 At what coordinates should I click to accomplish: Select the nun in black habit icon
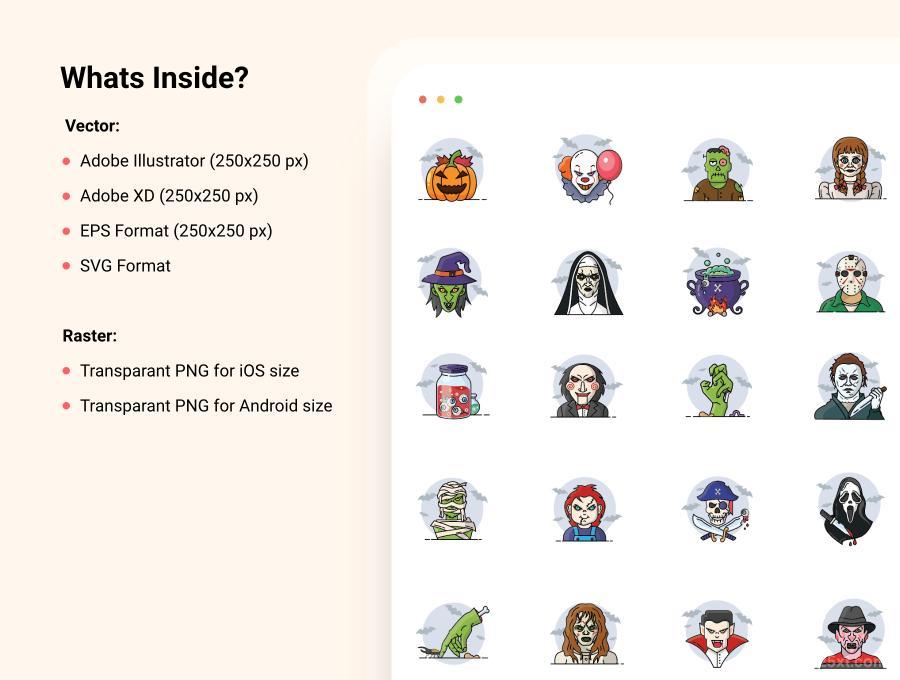pyautogui.click(x=588, y=282)
